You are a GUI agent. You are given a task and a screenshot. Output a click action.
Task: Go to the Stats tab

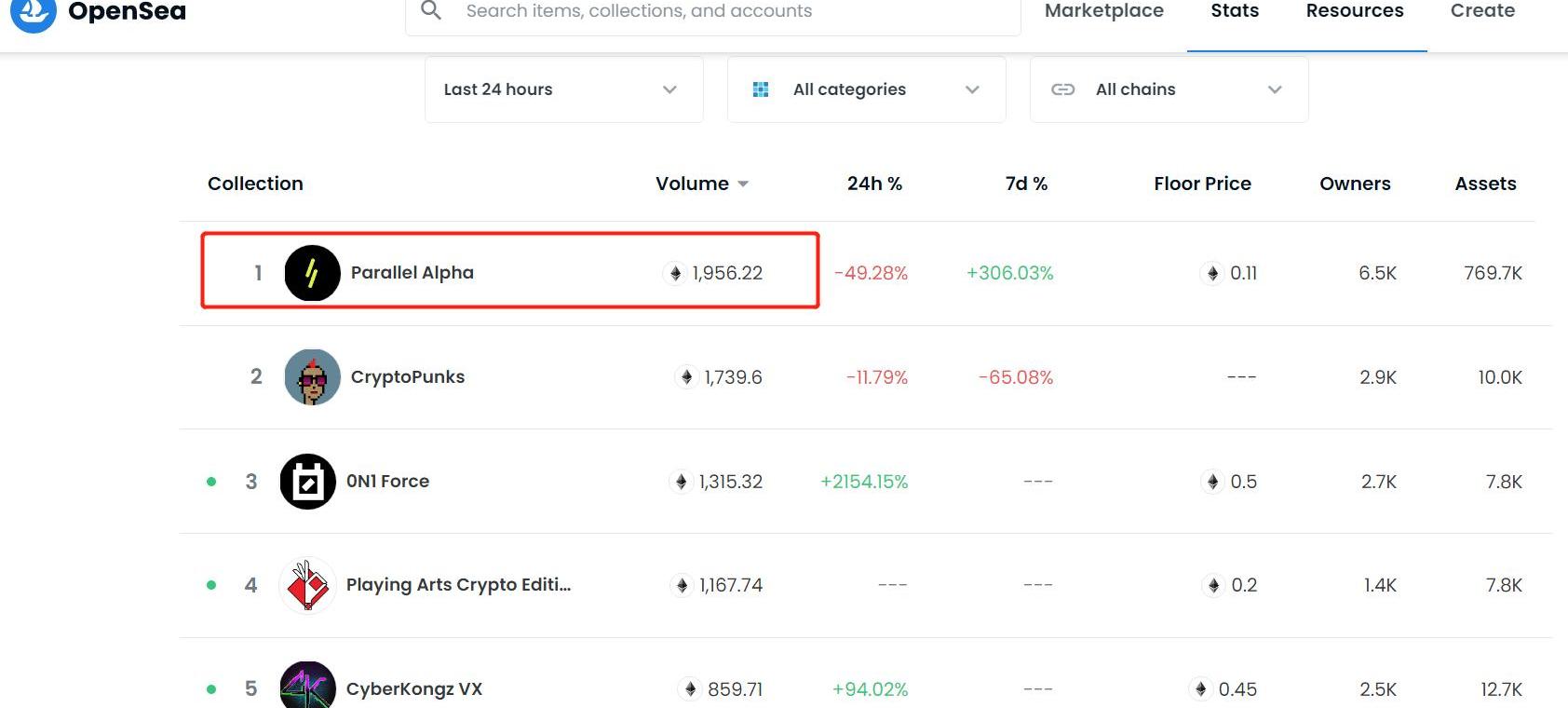[1234, 11]
